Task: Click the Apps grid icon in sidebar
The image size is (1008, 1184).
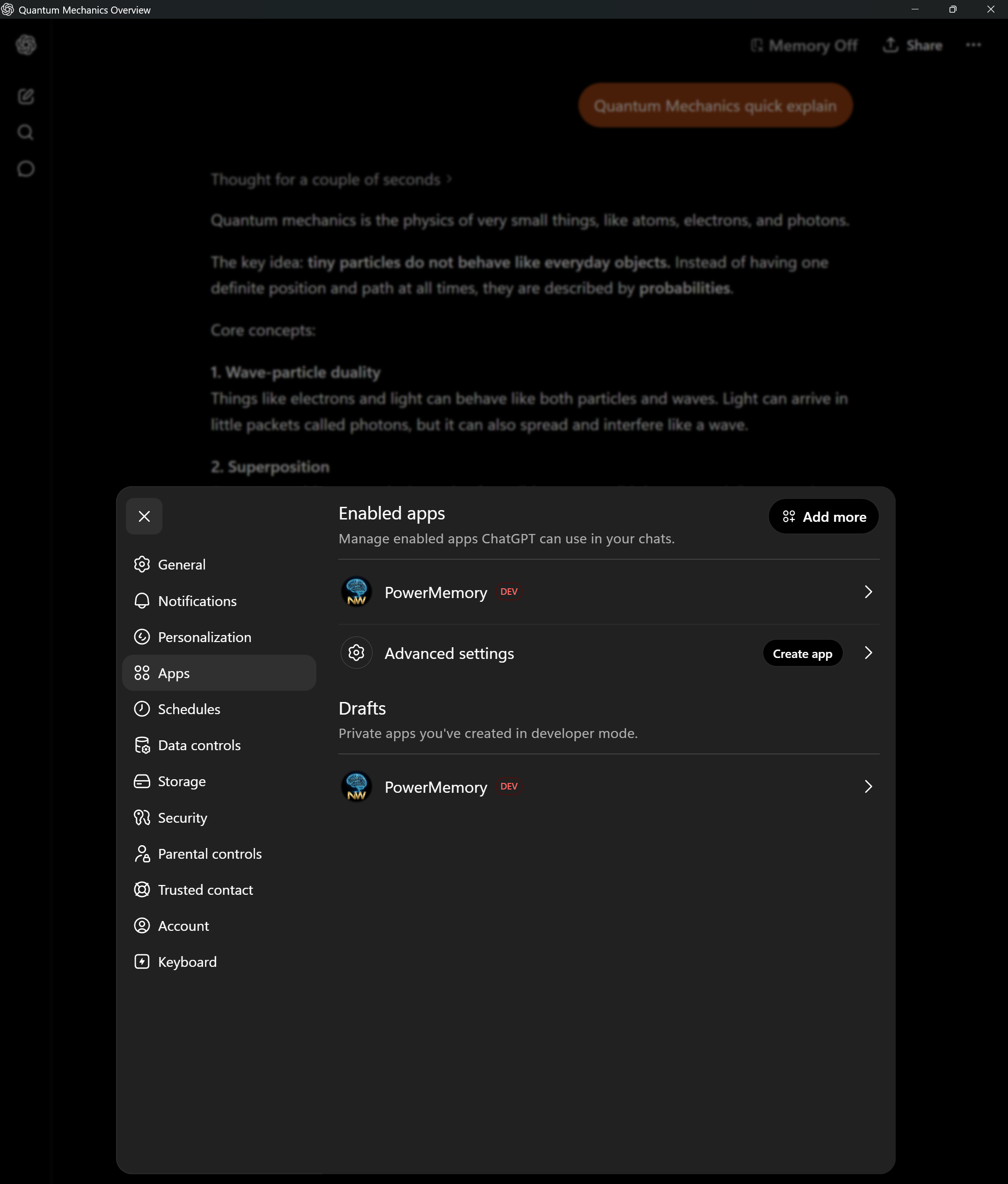Action: (142, 672)
